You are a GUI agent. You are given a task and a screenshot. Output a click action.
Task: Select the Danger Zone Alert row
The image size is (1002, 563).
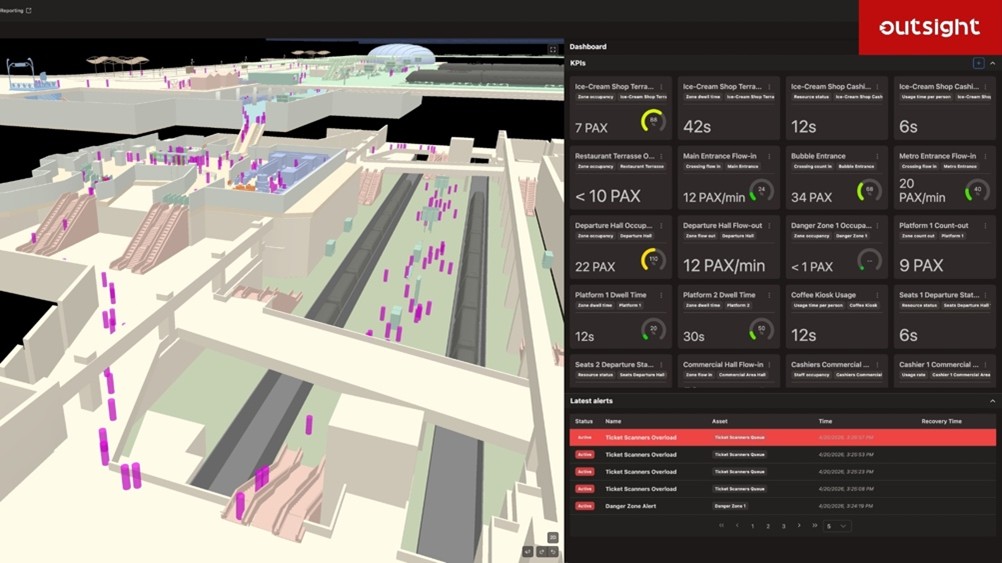click(x=782, y=506)
